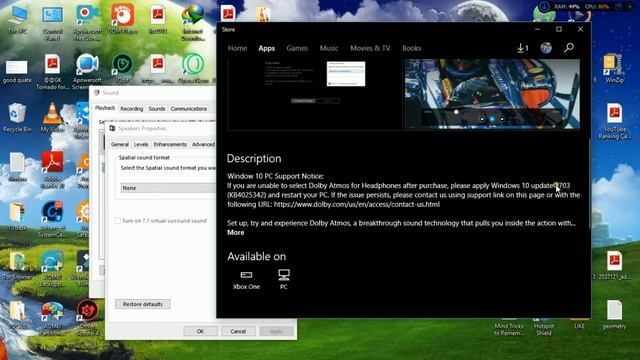Launch AOMEI Backupper shortcut
Screen dimensions: 640x360
52,269
